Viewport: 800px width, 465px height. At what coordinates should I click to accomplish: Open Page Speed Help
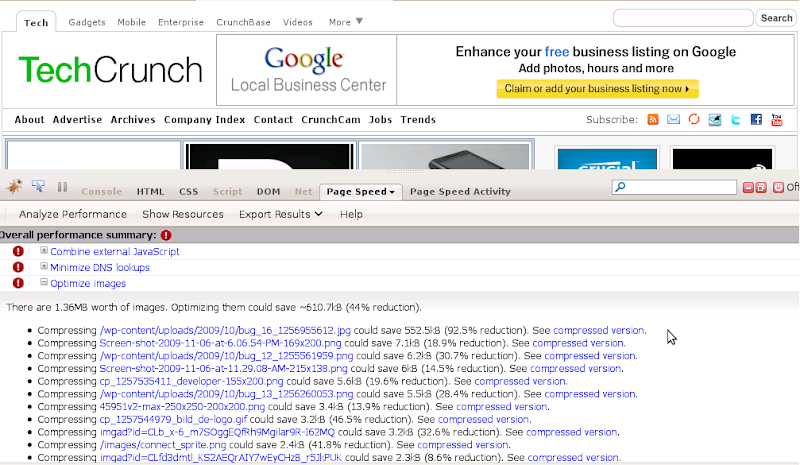click(x=351, y=214)
